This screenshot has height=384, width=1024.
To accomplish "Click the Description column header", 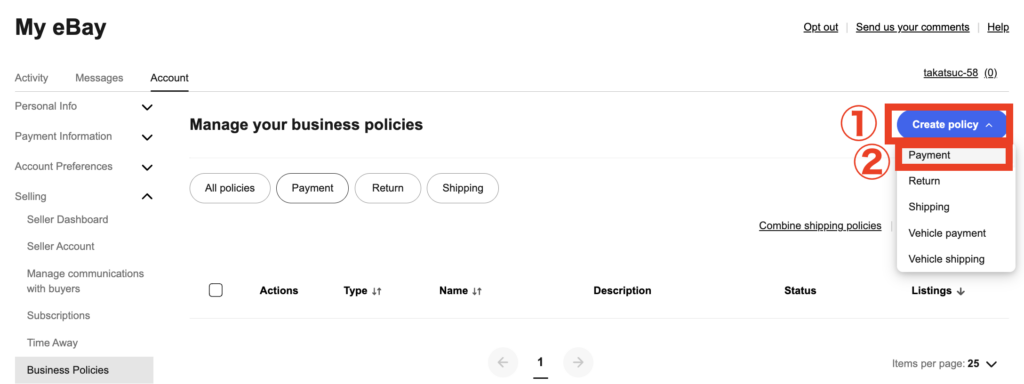I will click(x=622, y=291).
